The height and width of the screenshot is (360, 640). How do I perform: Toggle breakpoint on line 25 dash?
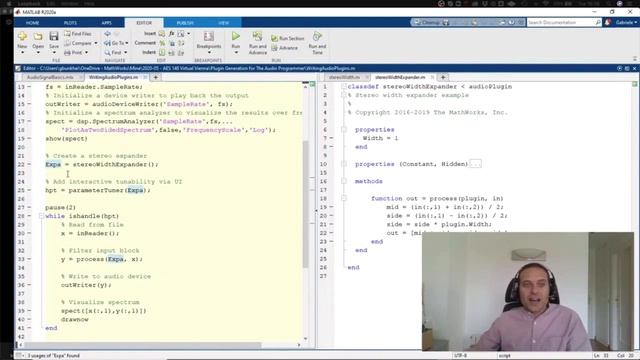29,190
